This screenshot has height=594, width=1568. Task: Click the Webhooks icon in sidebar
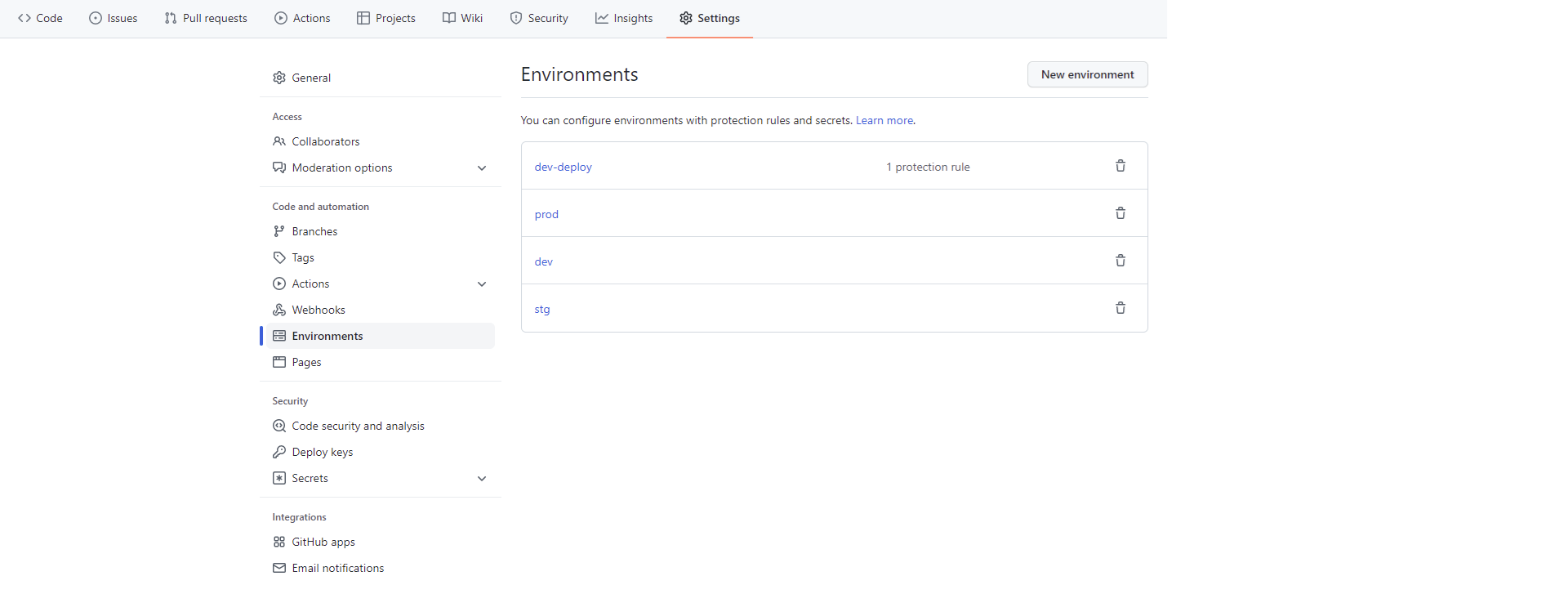coord(279,310)
